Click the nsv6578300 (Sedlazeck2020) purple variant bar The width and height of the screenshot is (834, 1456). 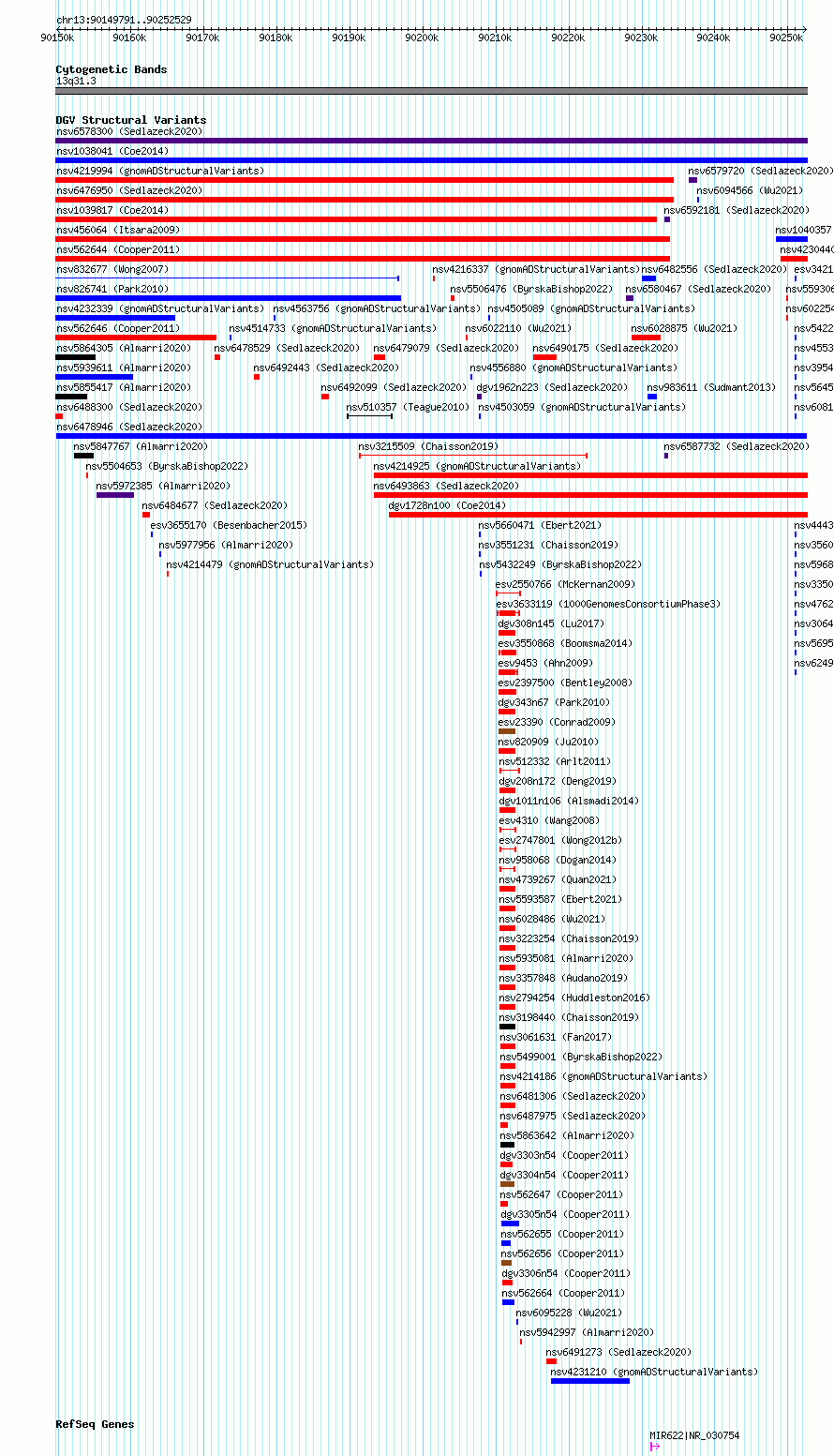point(431,141)
